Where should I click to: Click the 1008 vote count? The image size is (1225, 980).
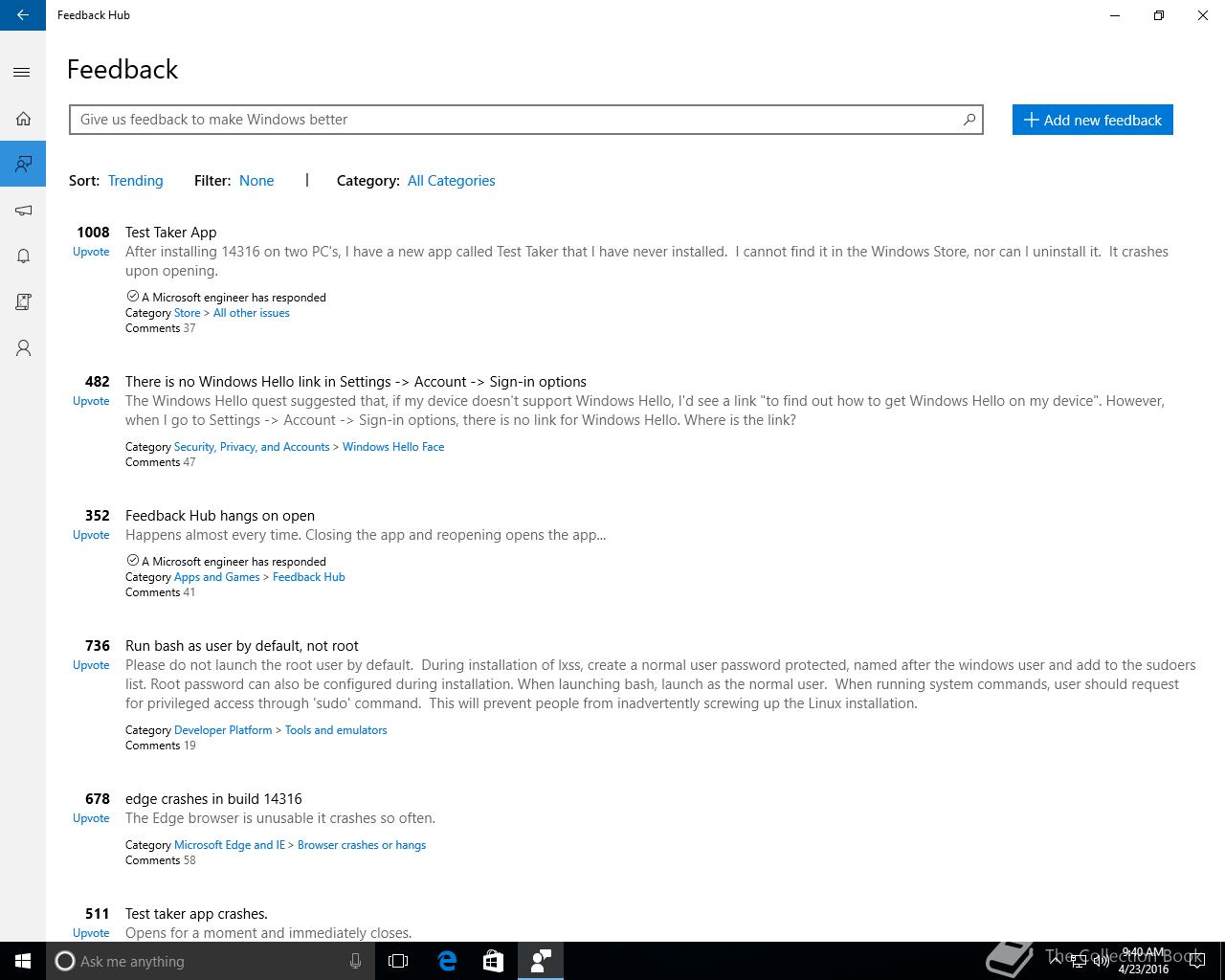click(93, 233)
